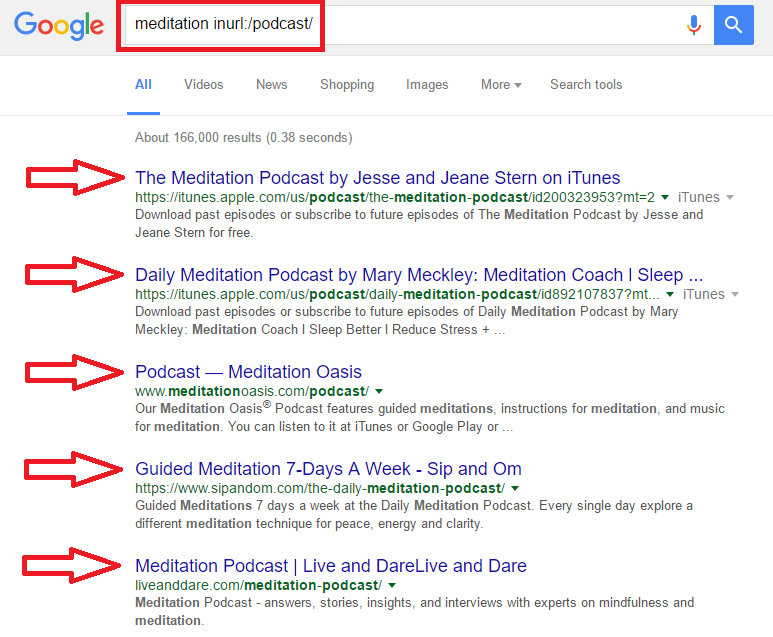Expand green arrow beside meditationoasis.com URL

(x=379, y=391)
